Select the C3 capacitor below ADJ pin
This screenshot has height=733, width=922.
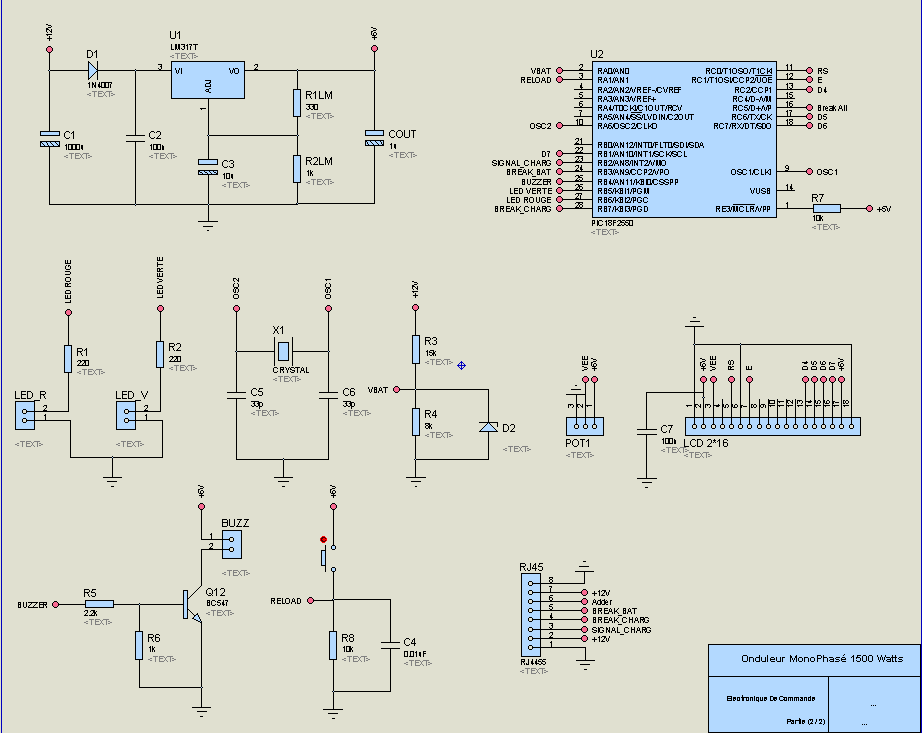pyautogui.click(x=208, y=167)
